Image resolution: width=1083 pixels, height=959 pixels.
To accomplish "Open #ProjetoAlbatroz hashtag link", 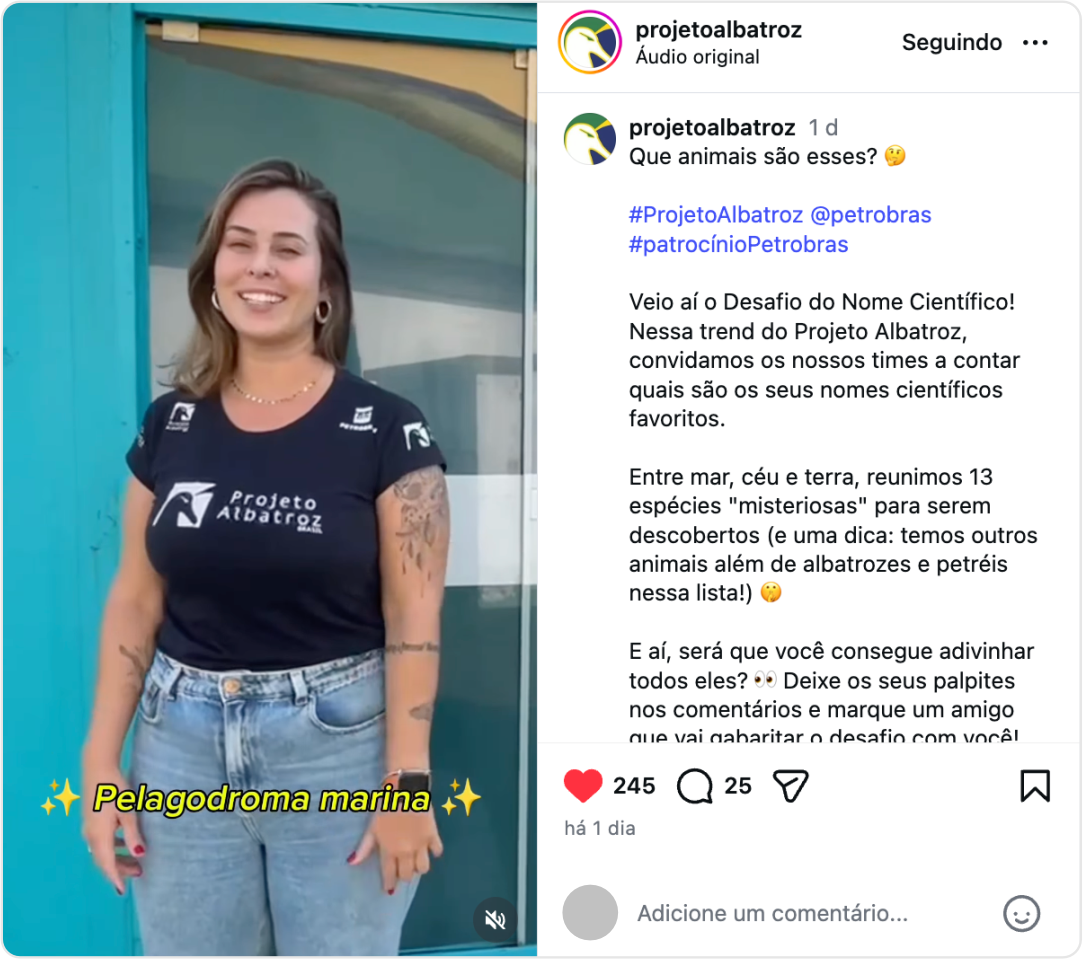I will point(716,215).
